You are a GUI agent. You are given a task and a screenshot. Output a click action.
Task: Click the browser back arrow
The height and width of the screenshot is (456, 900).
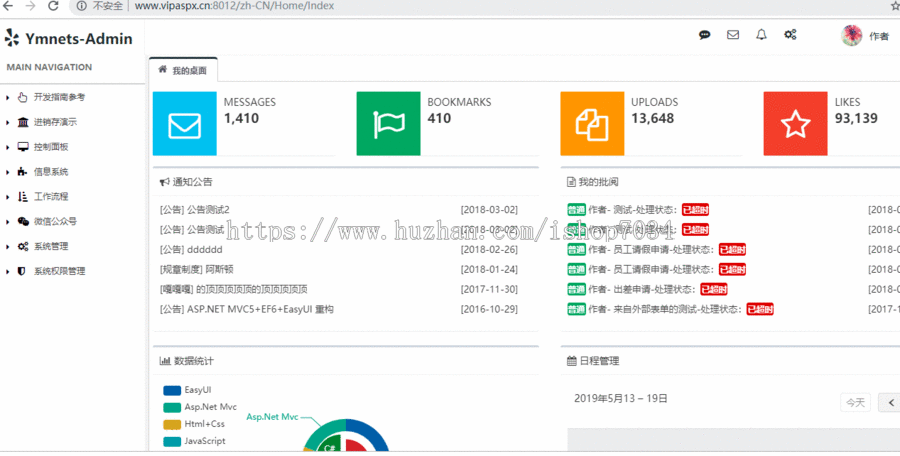point(8,6)
